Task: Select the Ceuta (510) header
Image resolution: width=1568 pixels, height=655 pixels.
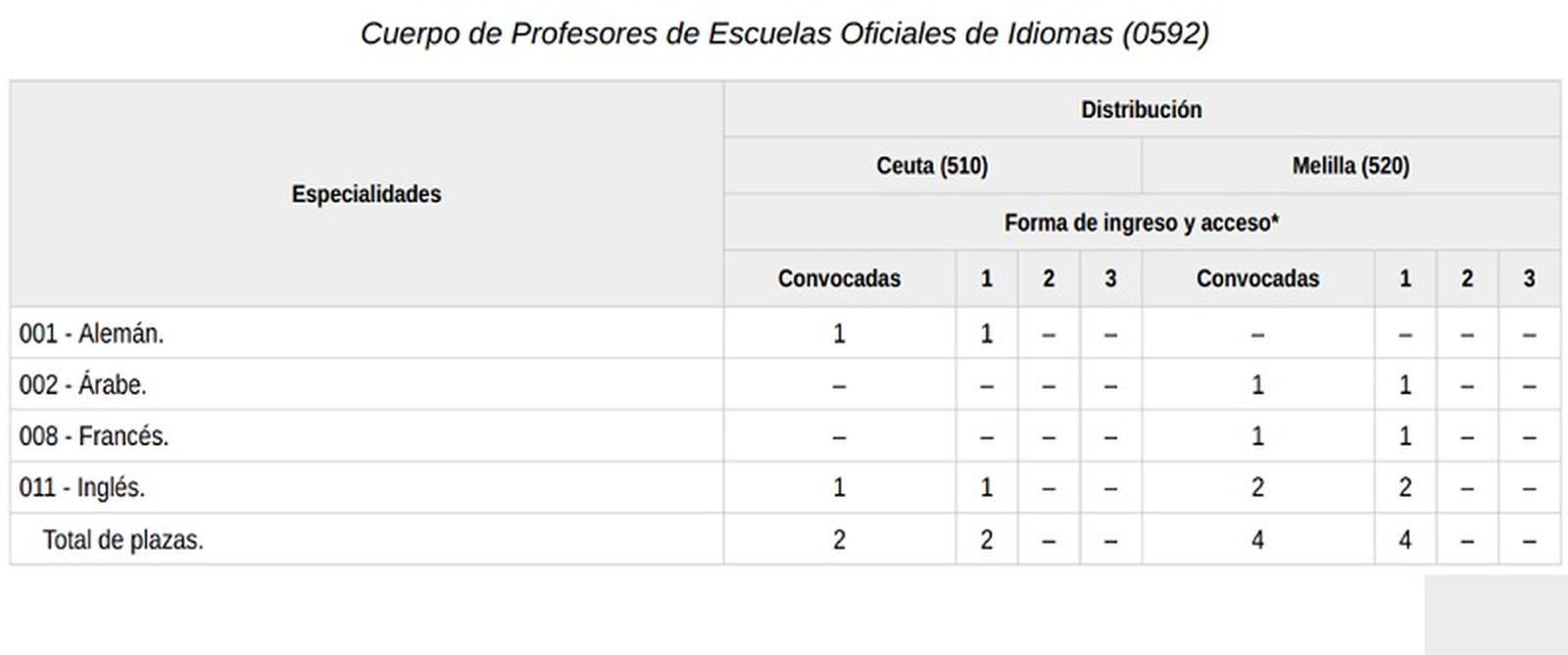Action: tap(932, 166)
